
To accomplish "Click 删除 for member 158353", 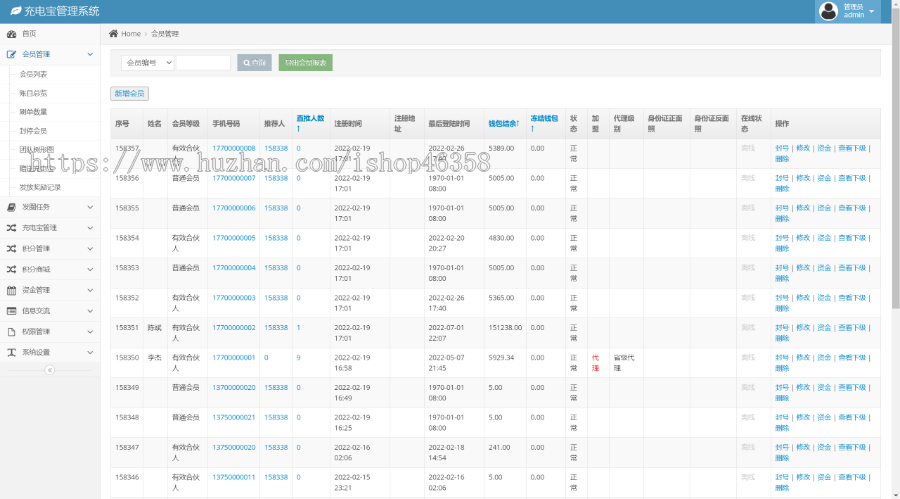I will (782, 278).
